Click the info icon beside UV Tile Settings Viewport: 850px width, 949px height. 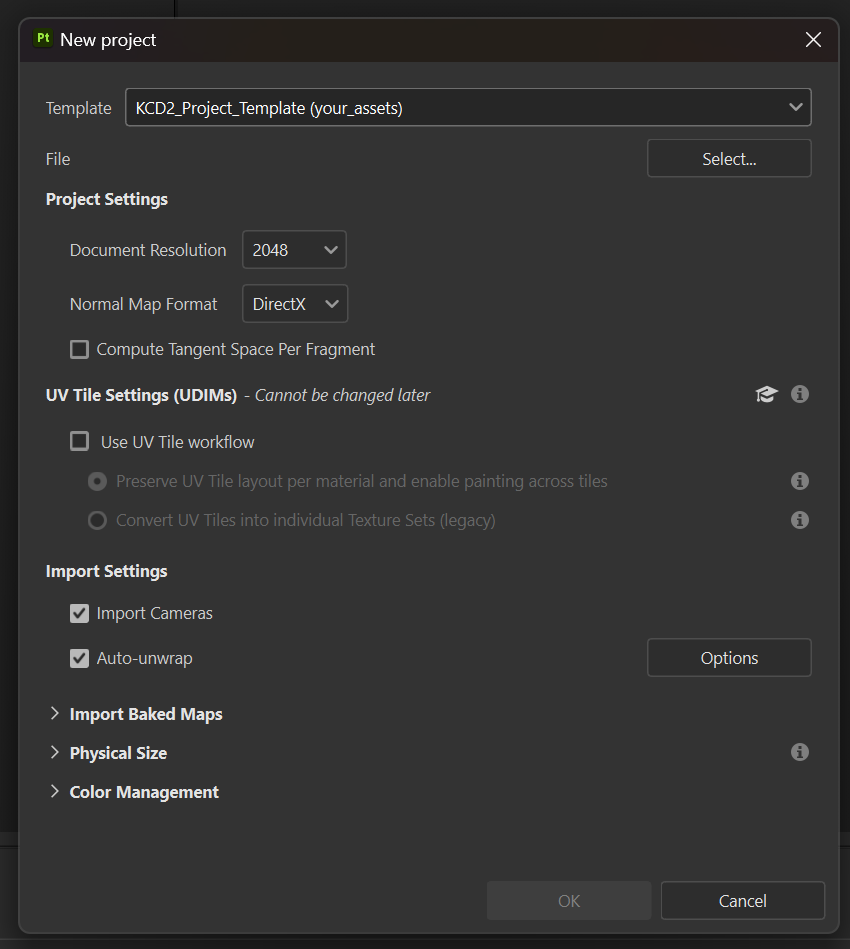(x=800, y=395)
